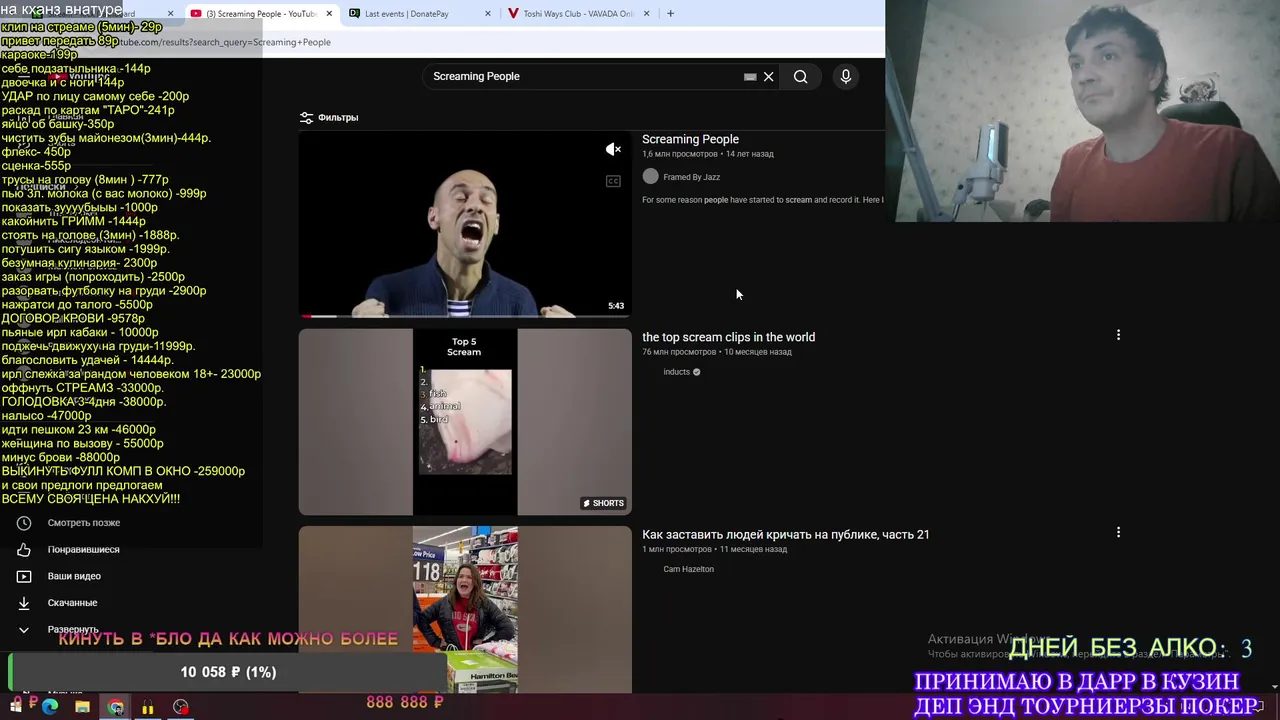Open the Framed By Jazz channel avatar

pyautogui.click(x=651, y=177)
